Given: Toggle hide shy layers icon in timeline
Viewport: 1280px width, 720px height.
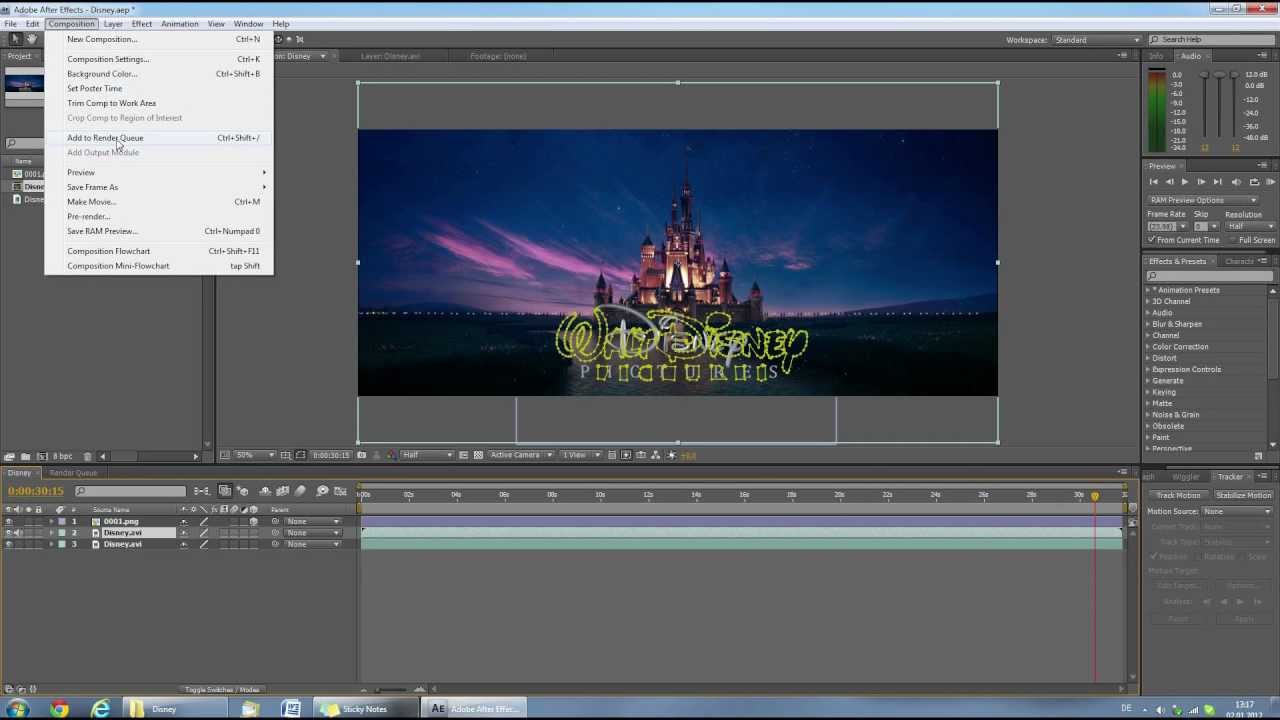Looking at the screenshot, I should (x=265, y=491).
